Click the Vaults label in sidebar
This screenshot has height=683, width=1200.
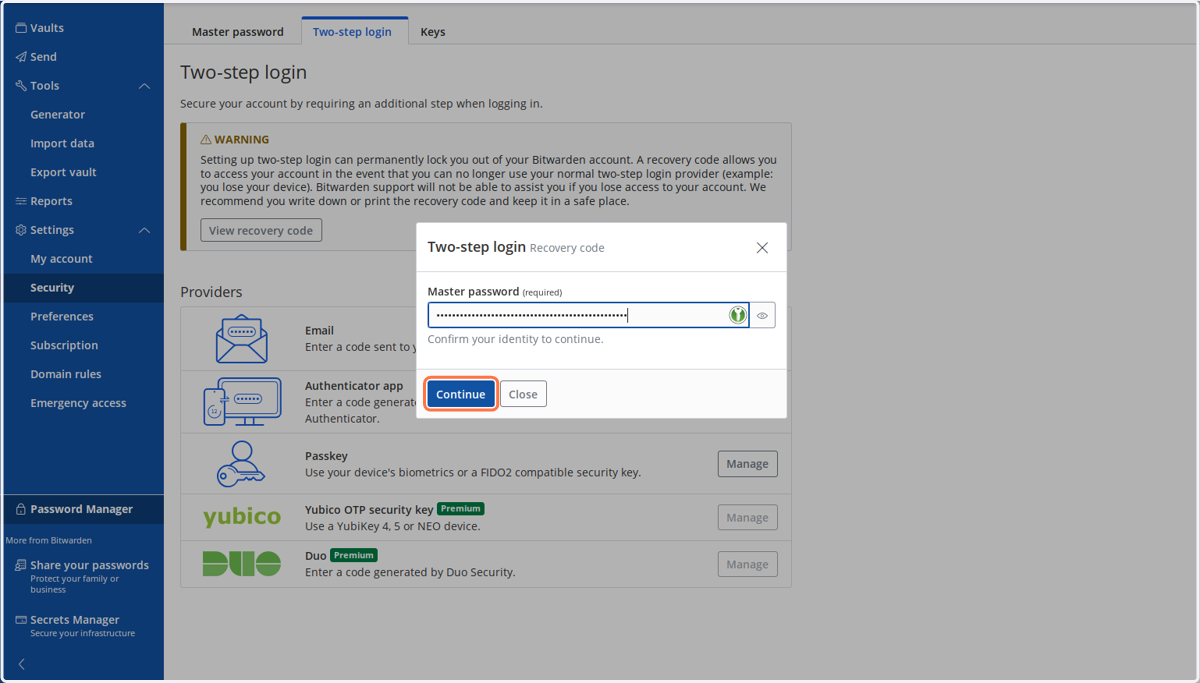47,28
